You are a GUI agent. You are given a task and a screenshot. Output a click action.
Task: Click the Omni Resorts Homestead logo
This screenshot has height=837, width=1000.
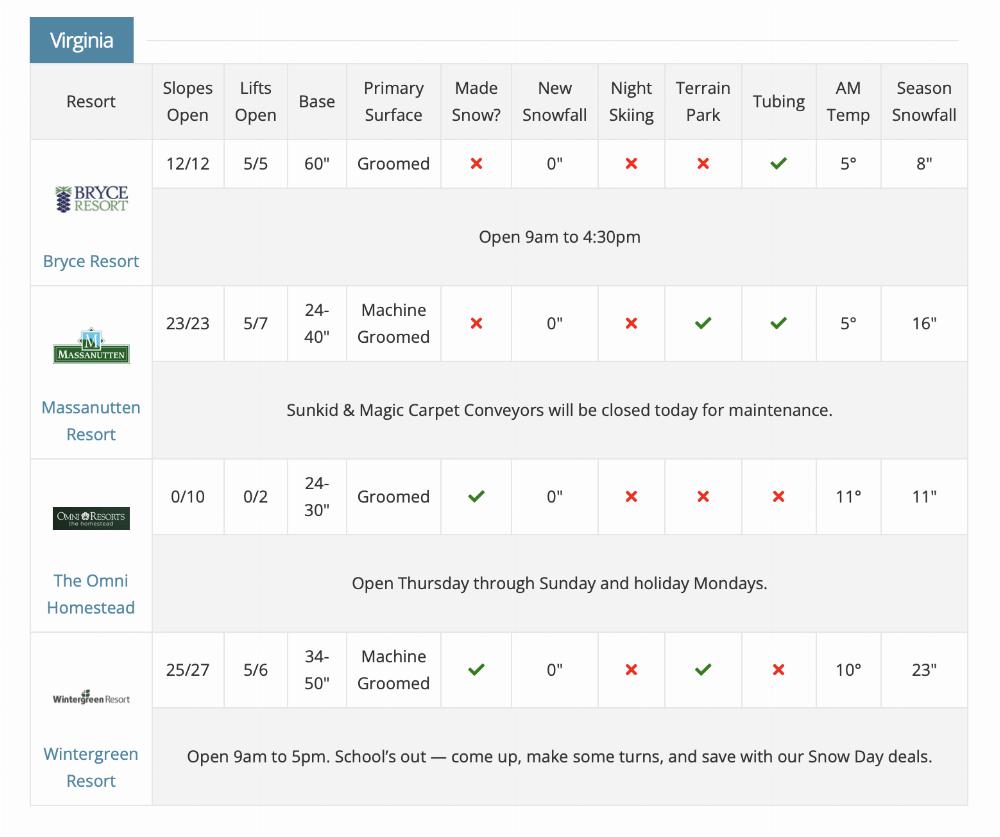pyautogui.click(x=91, y=518)
